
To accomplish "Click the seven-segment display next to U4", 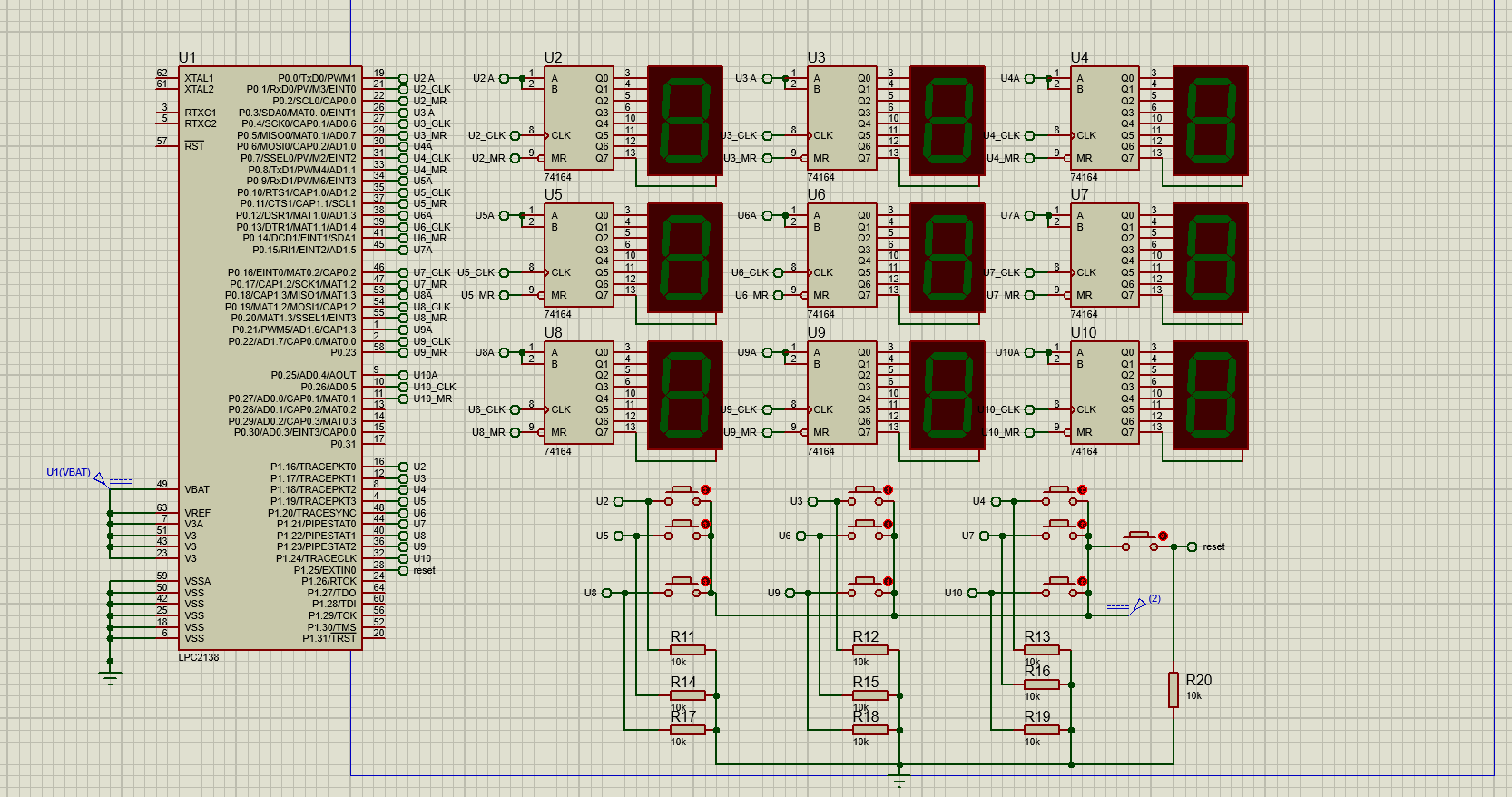I will pyautogui.click(x=1211, y=121).
